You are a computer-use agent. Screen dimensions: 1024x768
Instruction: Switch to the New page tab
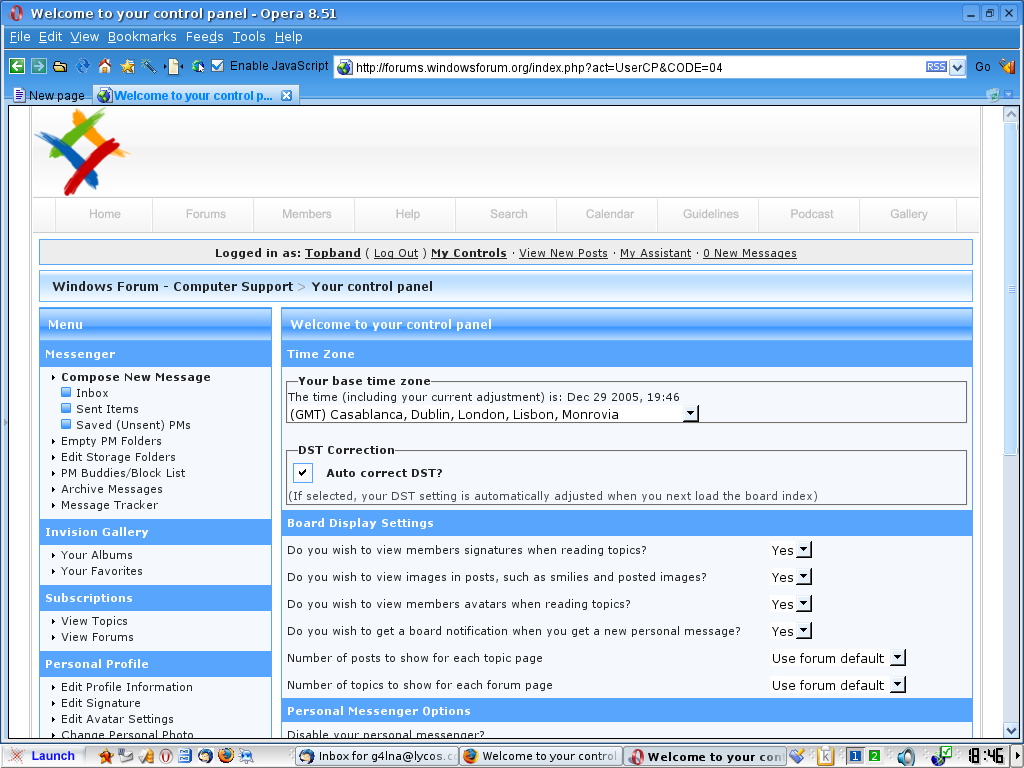coord(50,95)
